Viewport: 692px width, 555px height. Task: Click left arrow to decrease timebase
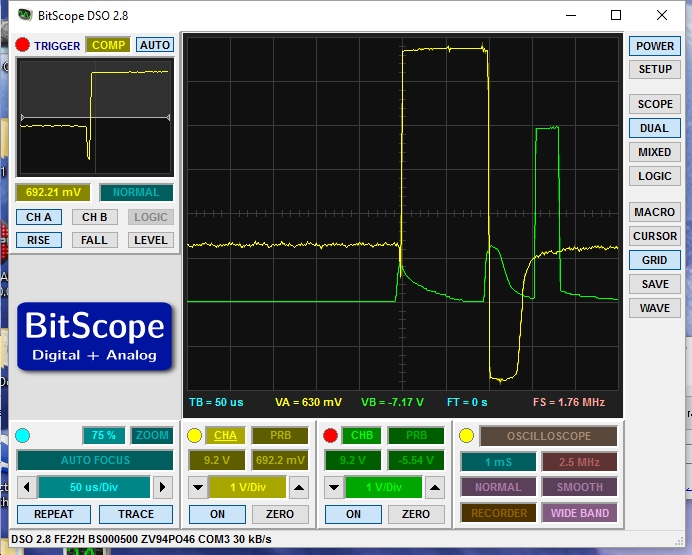pyautogui.click(x=28, y=487)
